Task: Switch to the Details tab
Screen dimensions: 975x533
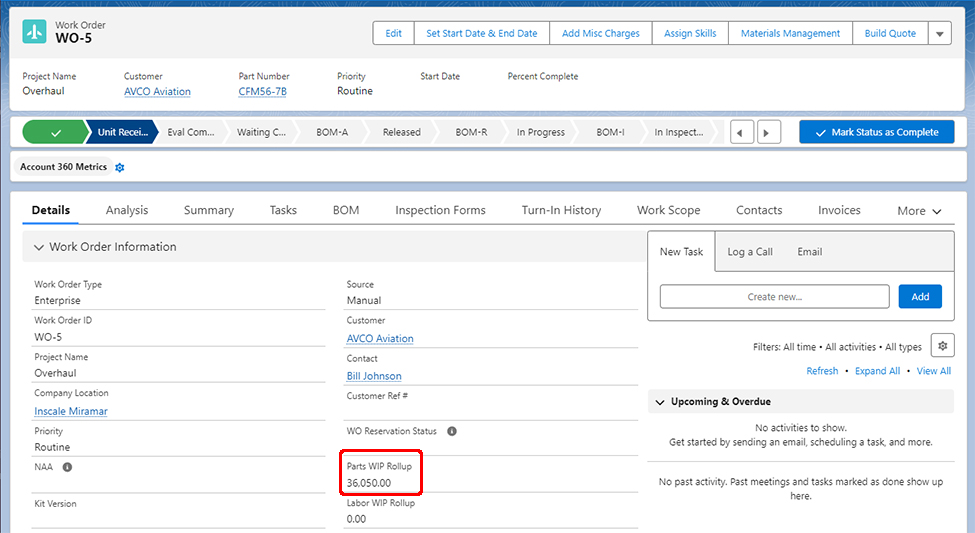Action: (x=51, y=210)
